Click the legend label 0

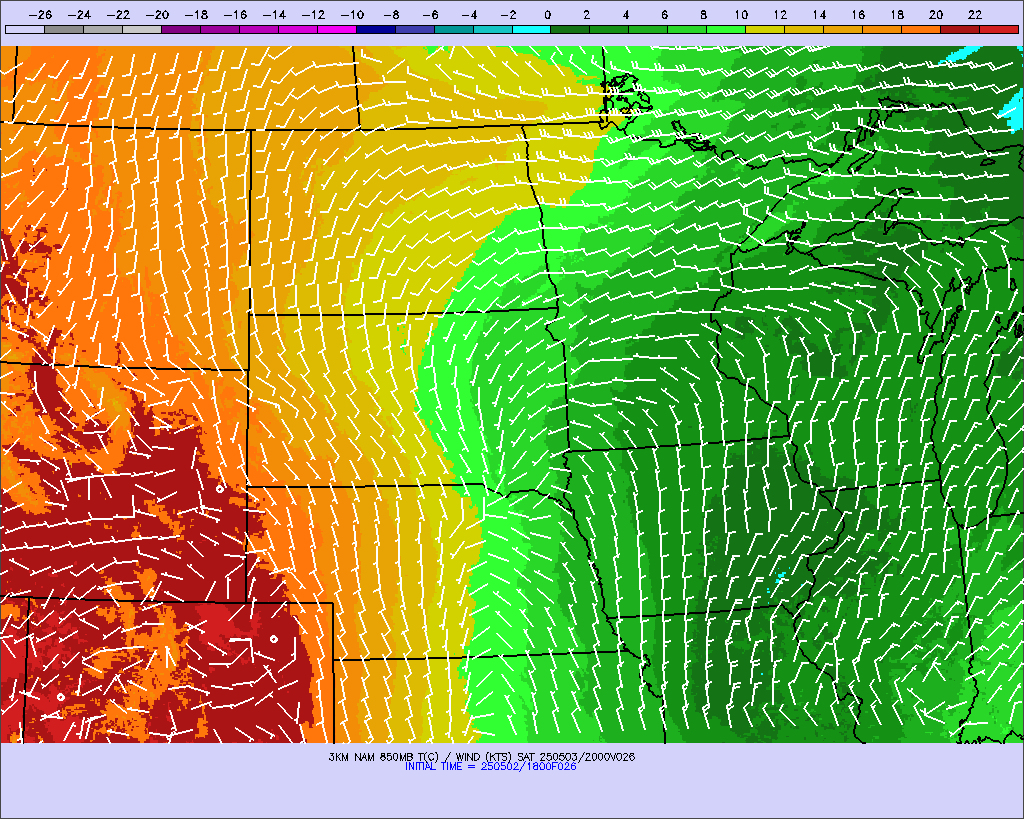[x=547, y=15]
